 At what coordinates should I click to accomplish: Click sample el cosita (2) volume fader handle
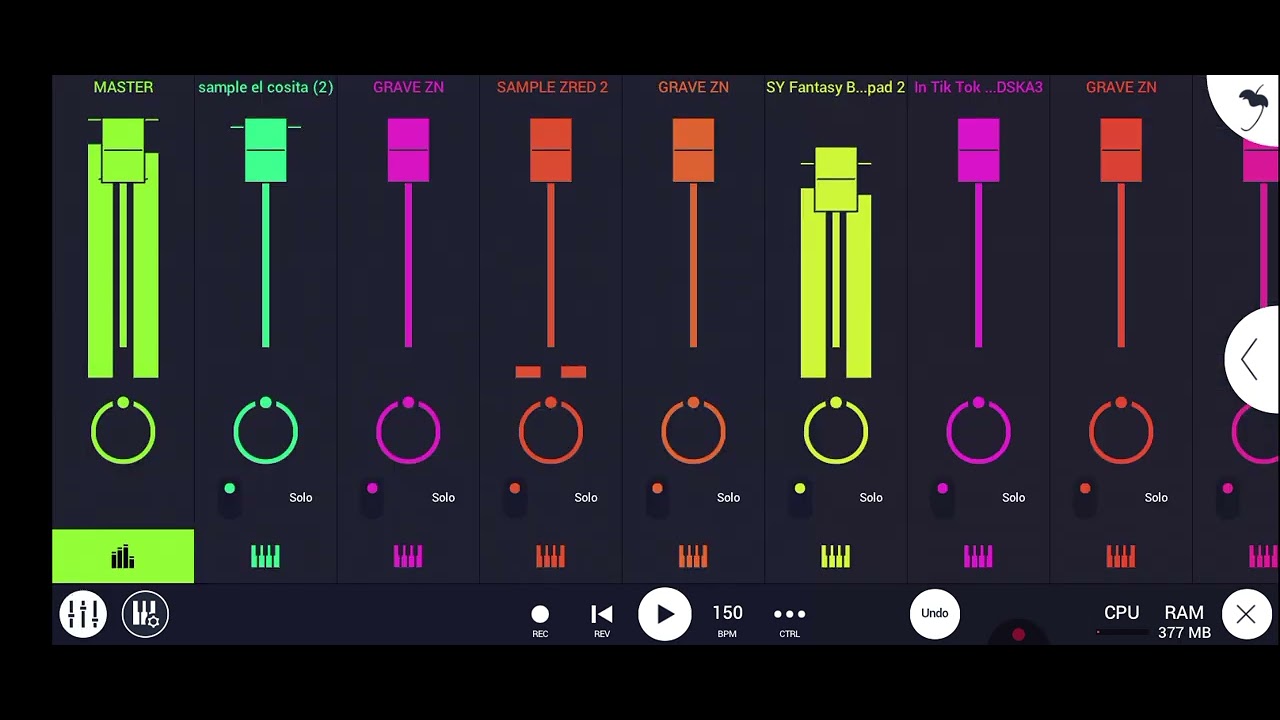(265, 150)
